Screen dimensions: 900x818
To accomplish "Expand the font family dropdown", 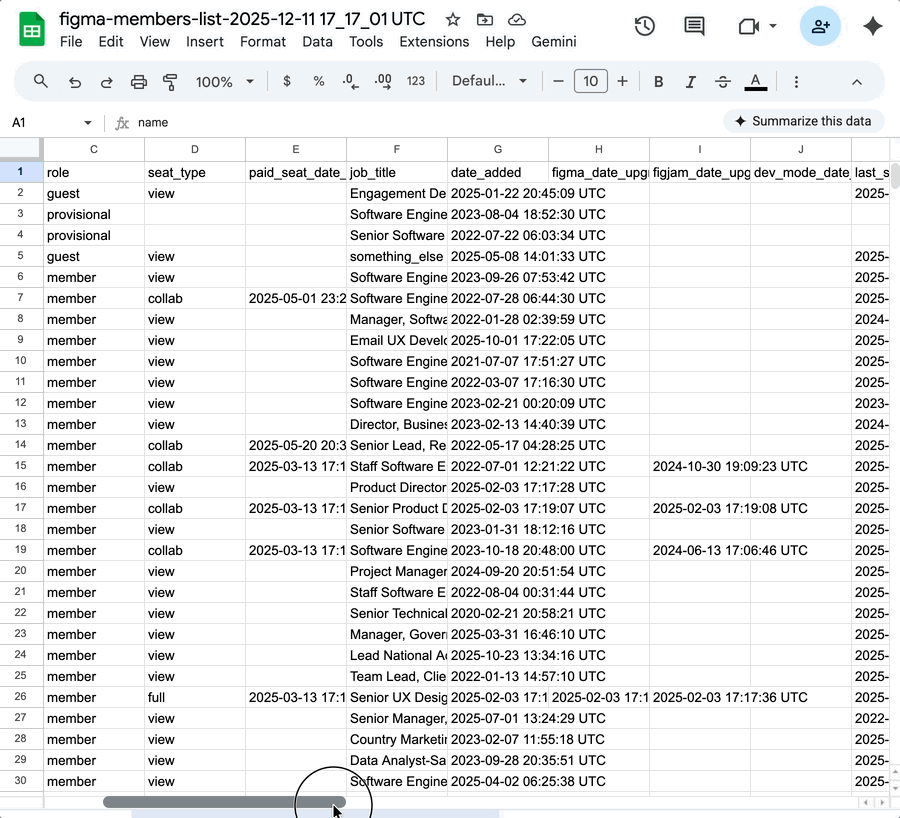I will click(x=489, y=82).
